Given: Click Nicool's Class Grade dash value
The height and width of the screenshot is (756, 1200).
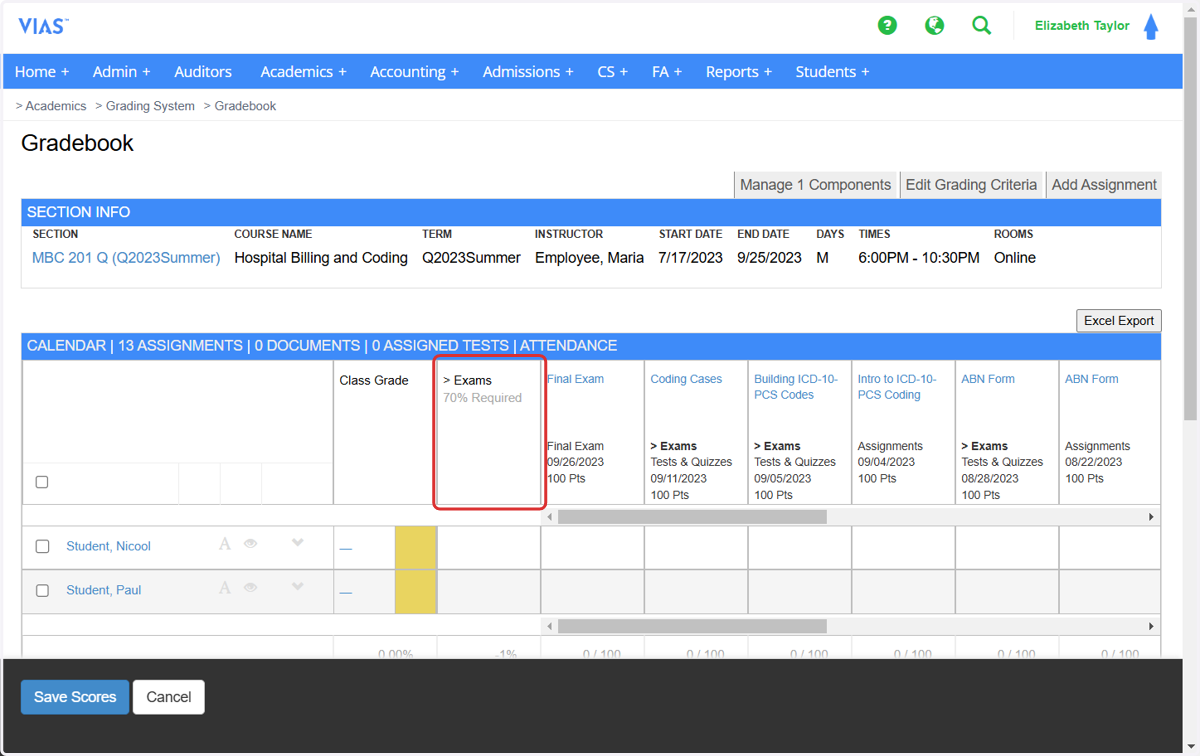Looking at the screenshot, I should [x=346, y=548].
